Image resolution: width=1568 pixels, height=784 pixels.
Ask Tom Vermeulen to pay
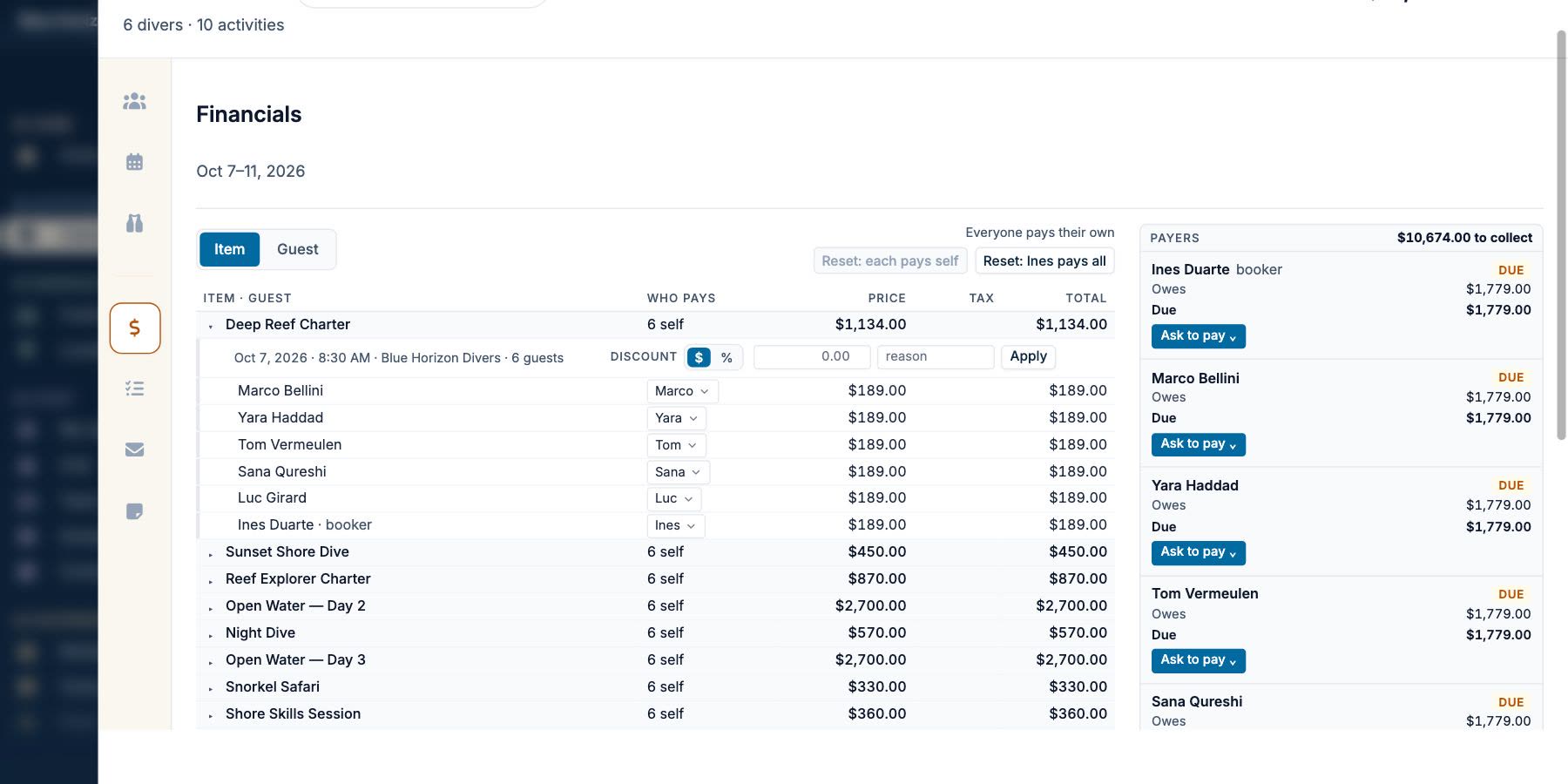point(1198,660)
